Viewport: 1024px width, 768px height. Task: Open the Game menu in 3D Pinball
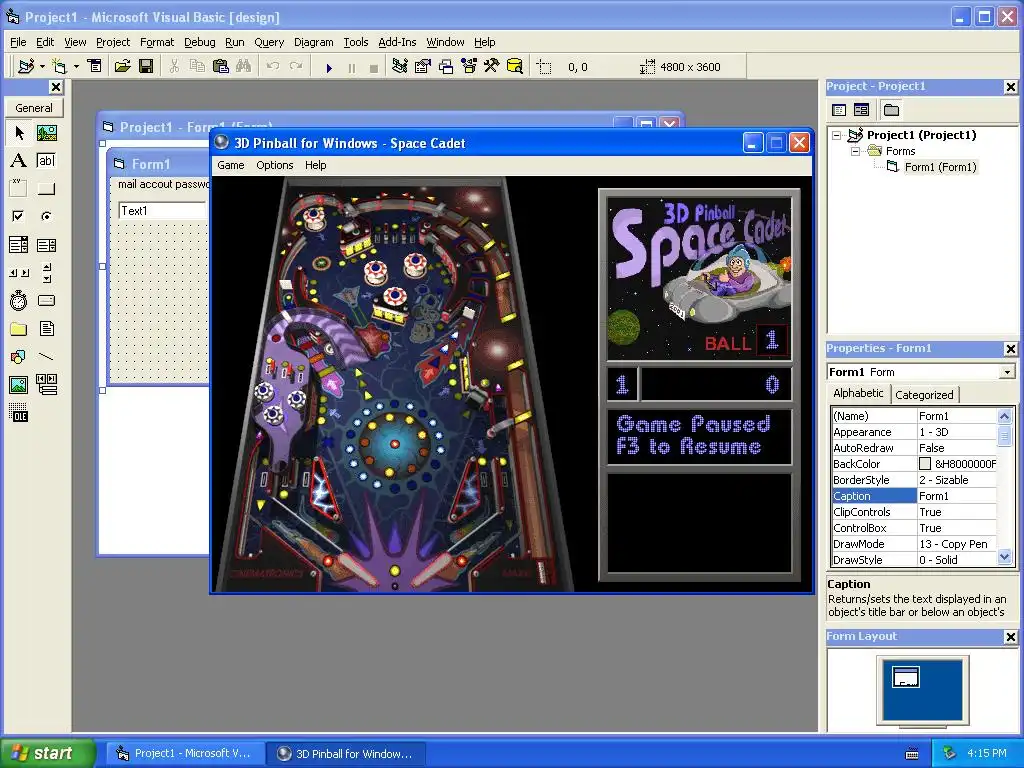click(x=231, y=165)
